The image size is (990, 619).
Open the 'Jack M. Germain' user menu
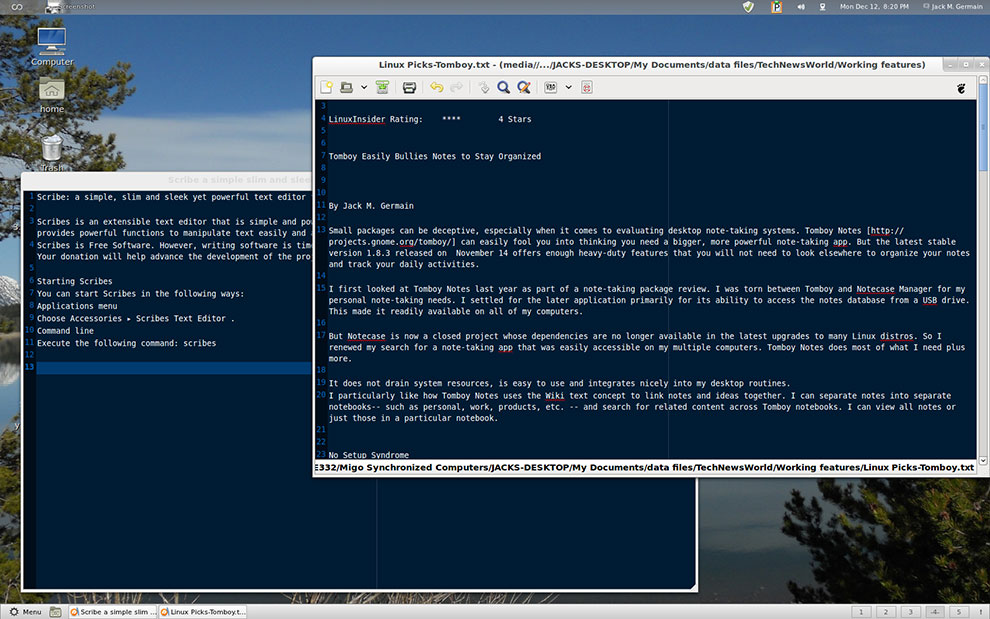(x=953, y=6)
